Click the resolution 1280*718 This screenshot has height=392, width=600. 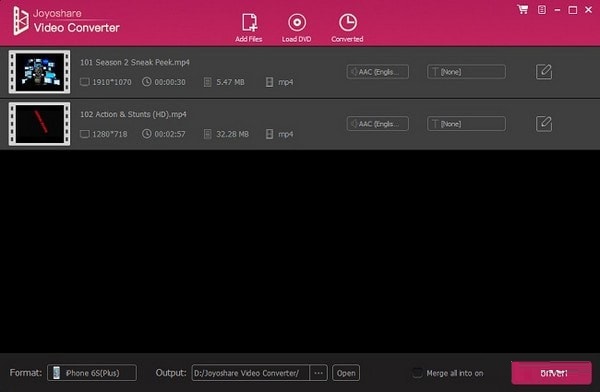(x=110, y=134)
